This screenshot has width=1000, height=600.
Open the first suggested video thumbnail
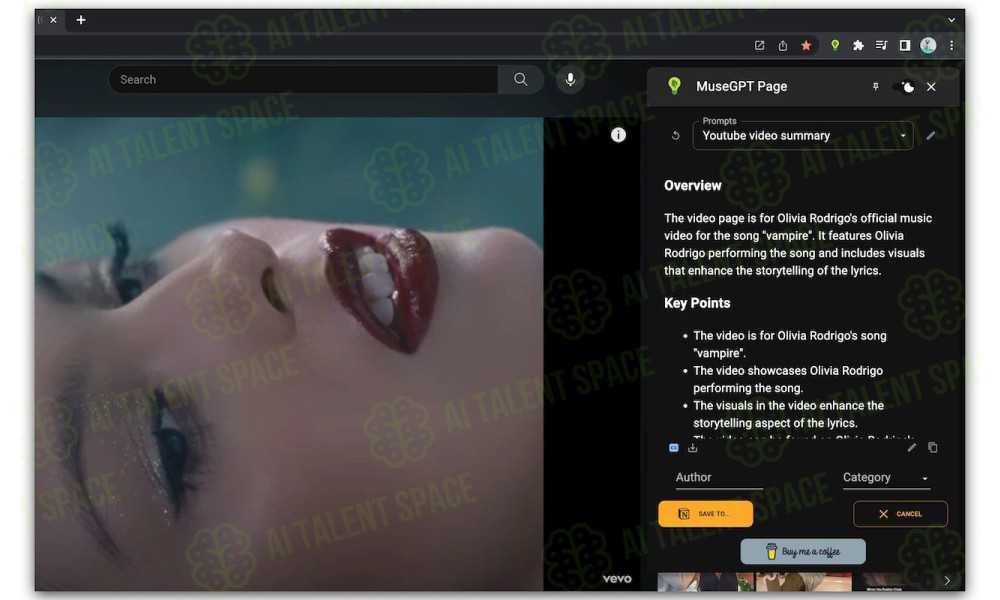point(705,582)
